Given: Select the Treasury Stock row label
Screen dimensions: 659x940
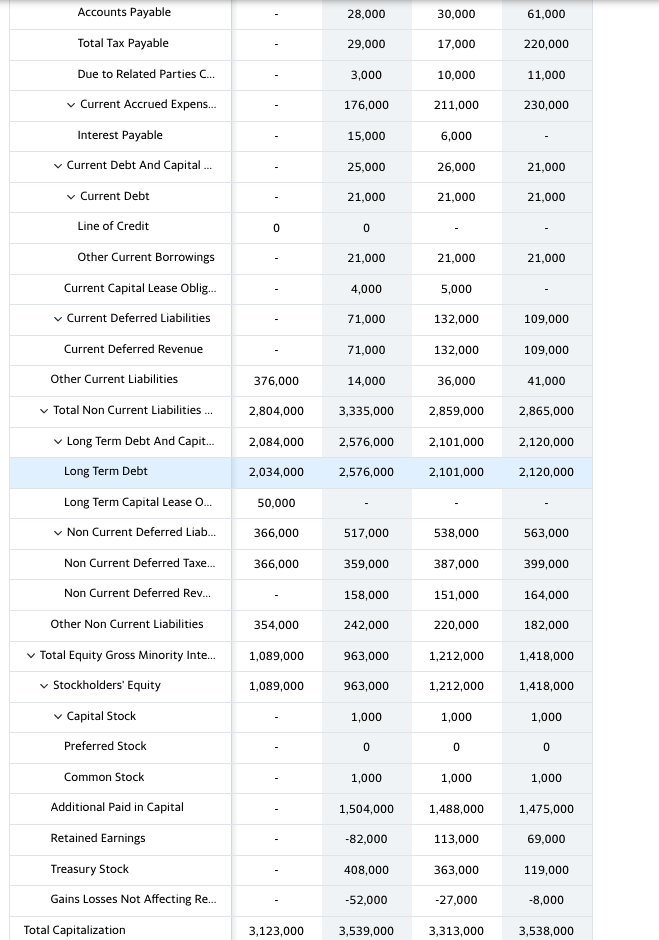Looking at the screenshot, I should 90,869.
